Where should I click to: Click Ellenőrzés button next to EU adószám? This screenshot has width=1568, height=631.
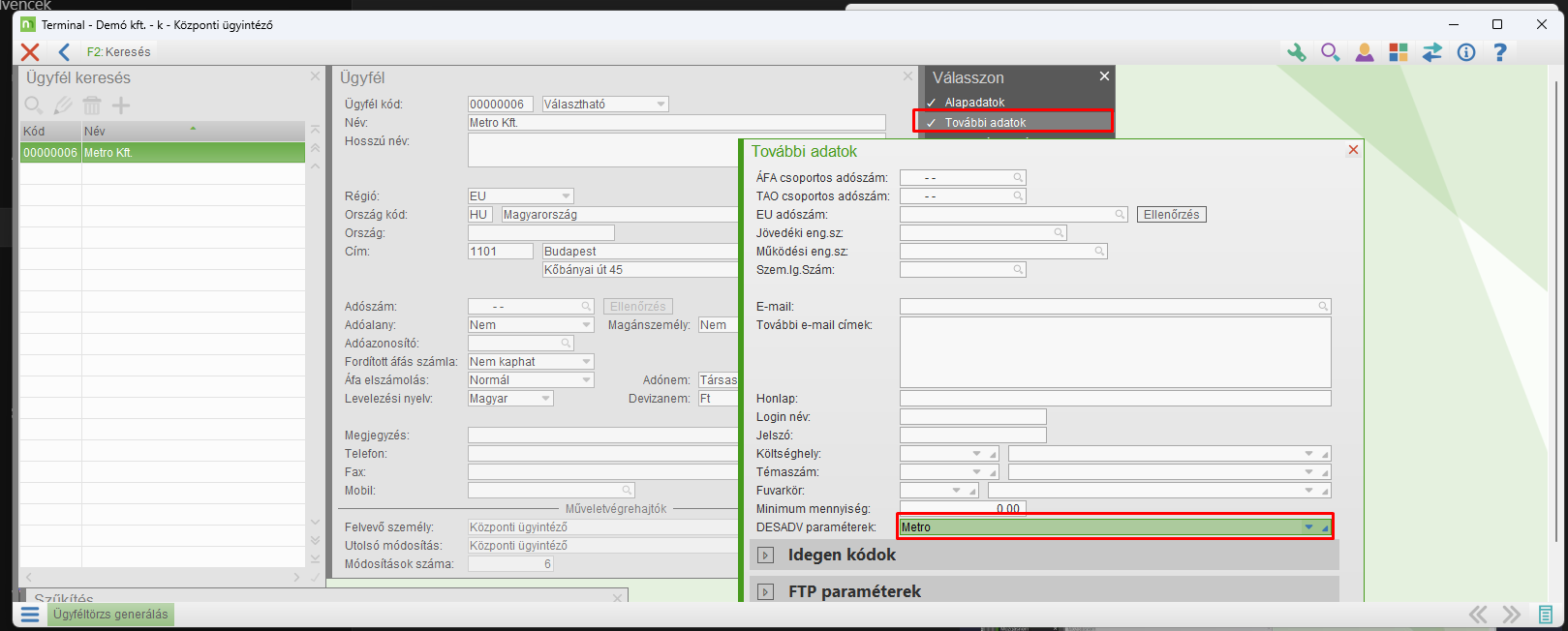pos(1171,215)
